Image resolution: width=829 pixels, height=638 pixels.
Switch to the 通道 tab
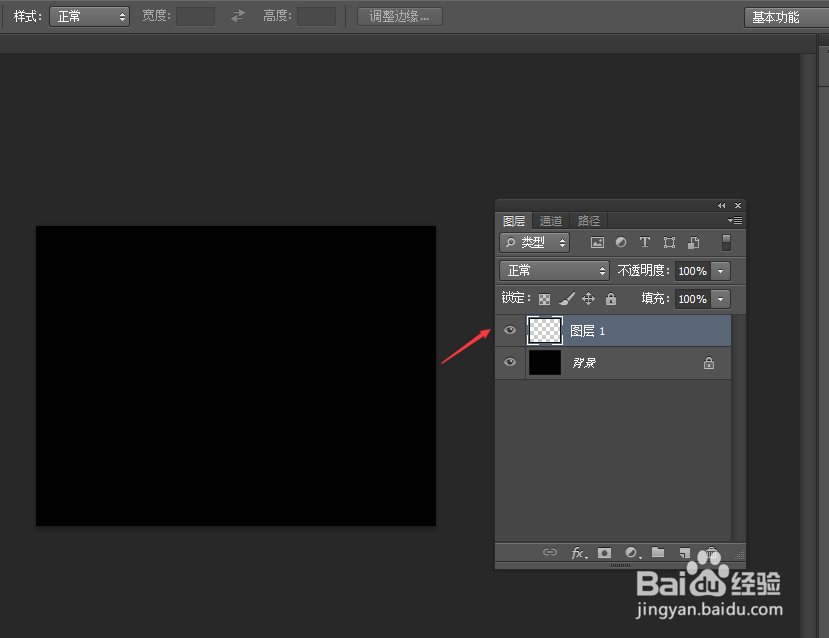click(x=550, y=220)
